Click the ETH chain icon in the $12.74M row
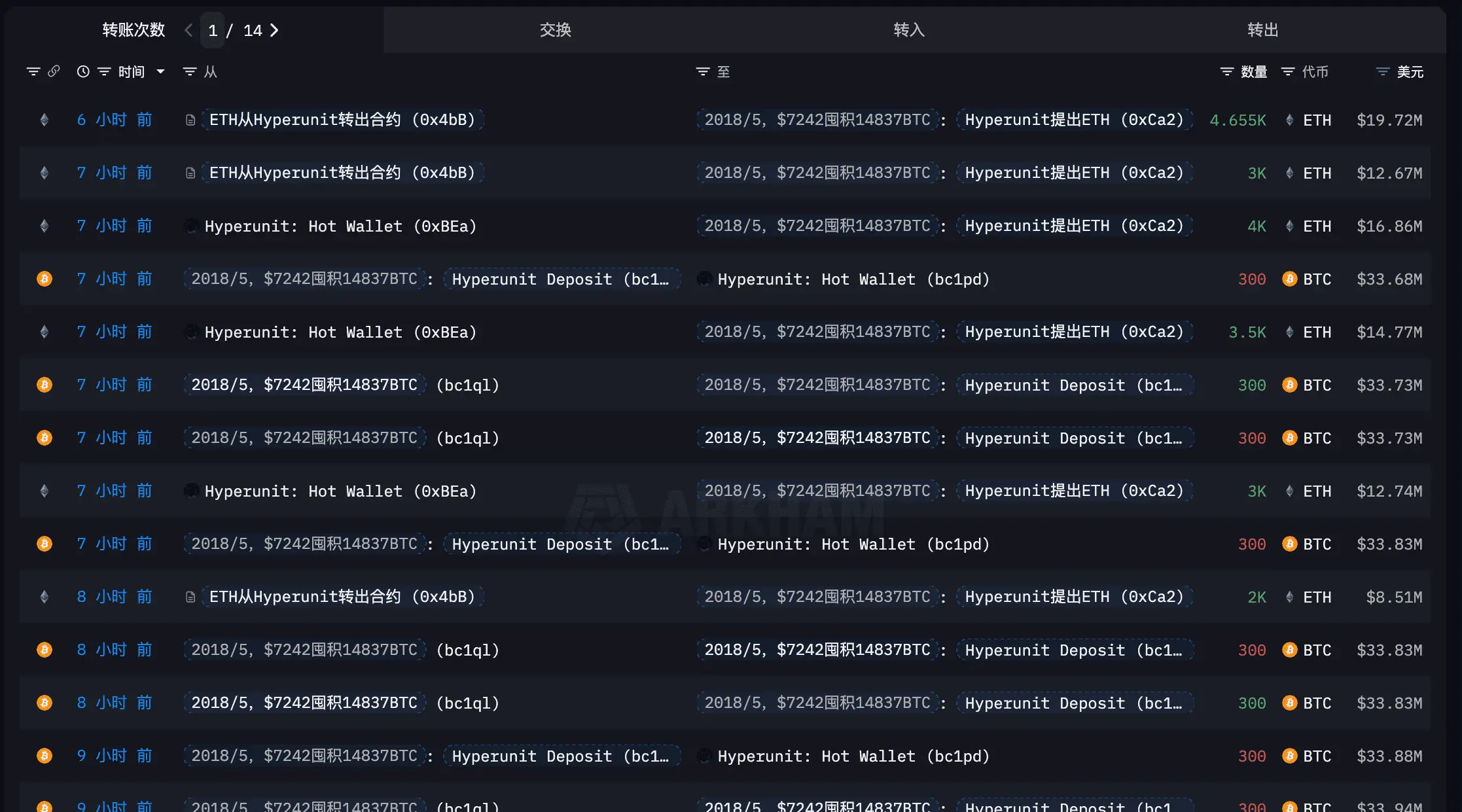This screenshot has width=1462, height=812. 45,491
